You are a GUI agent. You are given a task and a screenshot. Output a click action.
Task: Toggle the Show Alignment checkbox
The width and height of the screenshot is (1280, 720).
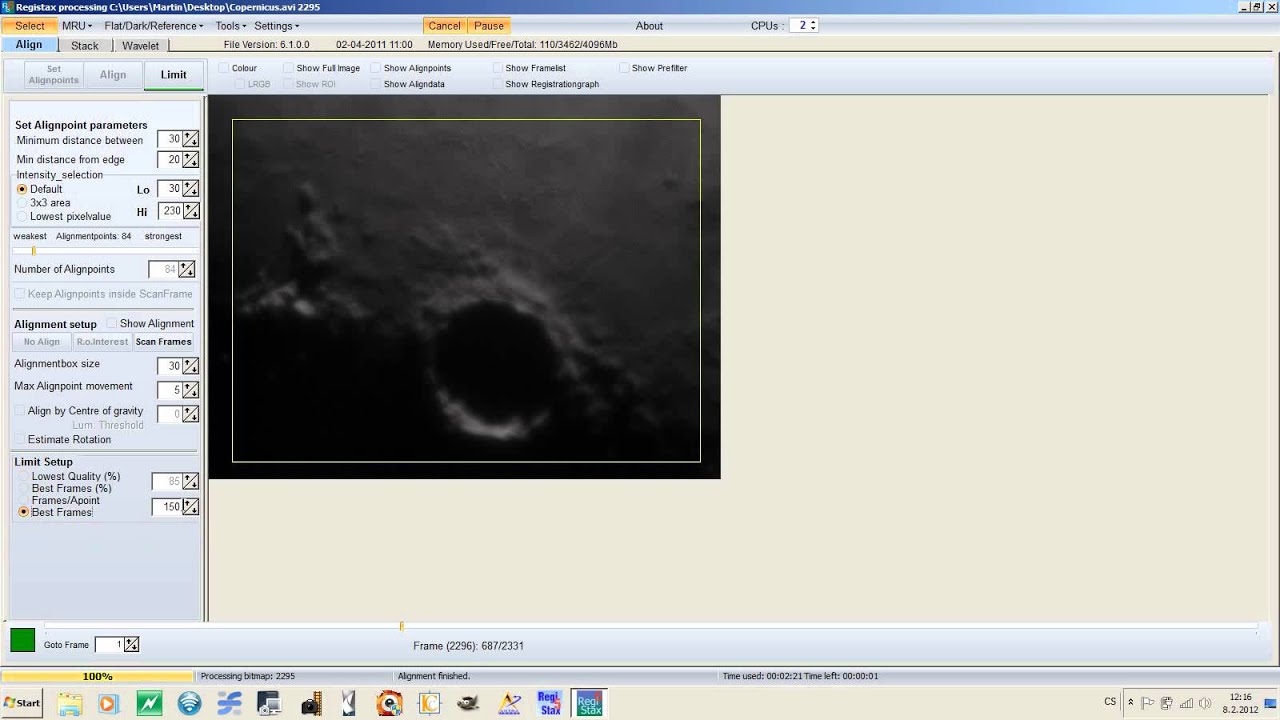(112, 324)
